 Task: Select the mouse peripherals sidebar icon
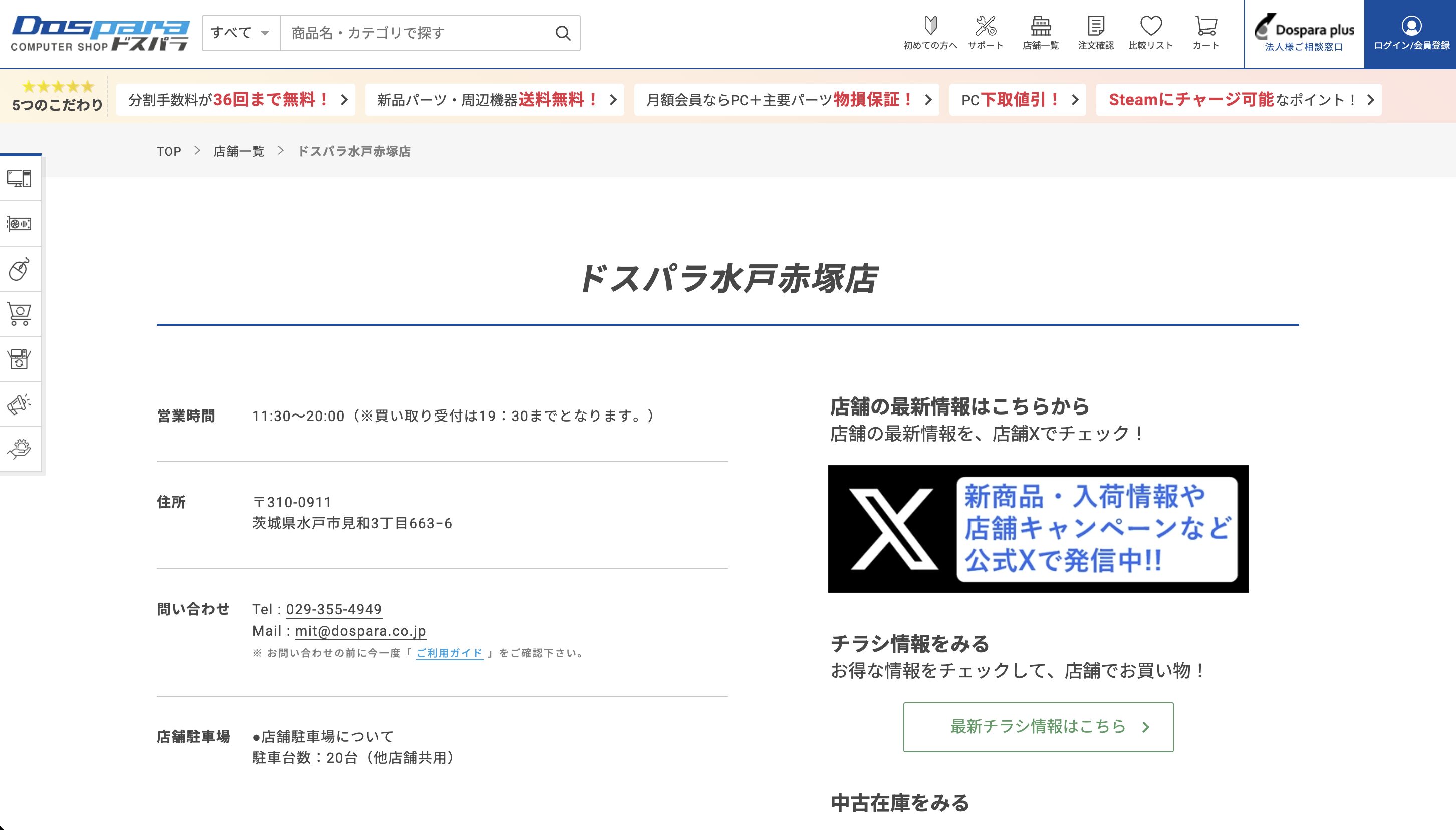20,269
